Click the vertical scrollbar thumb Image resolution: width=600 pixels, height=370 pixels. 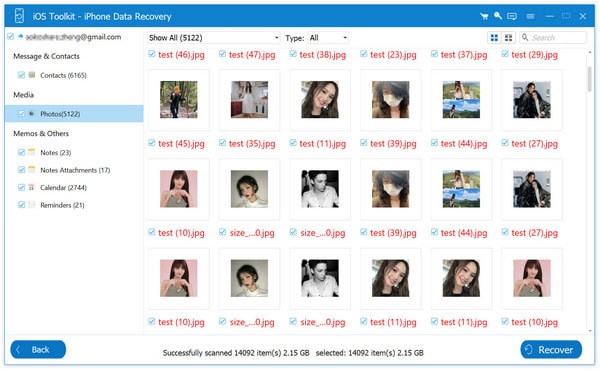click(590, 79)
